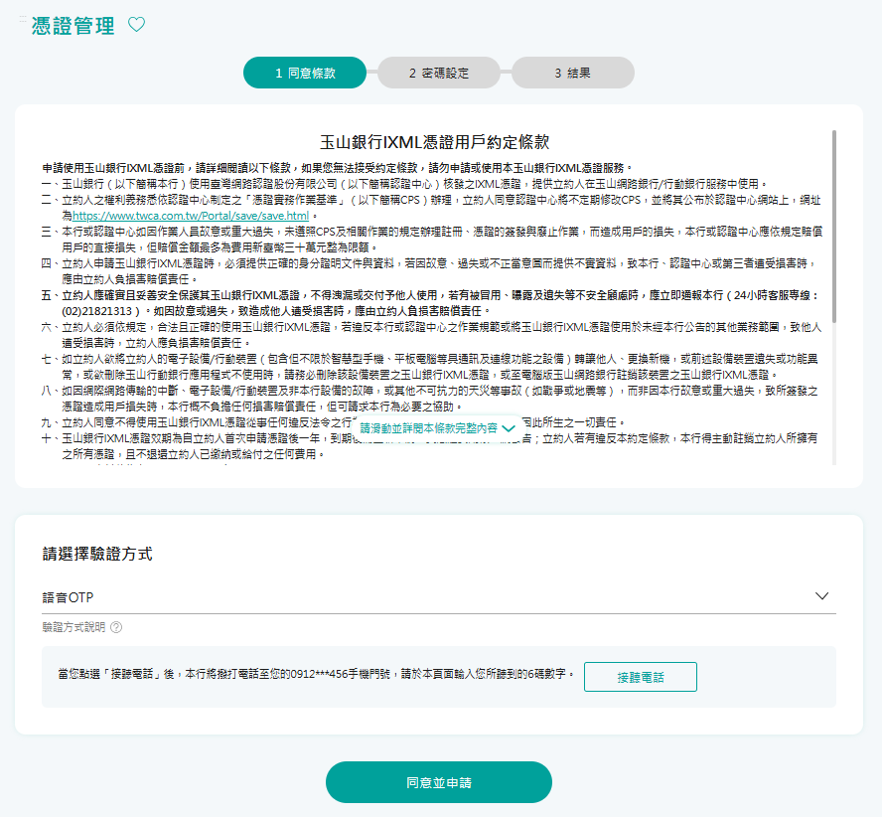
Task: Add 憑證管理 to favorites with heart icon
Action: pyautogui.click(x=136, y=25)
